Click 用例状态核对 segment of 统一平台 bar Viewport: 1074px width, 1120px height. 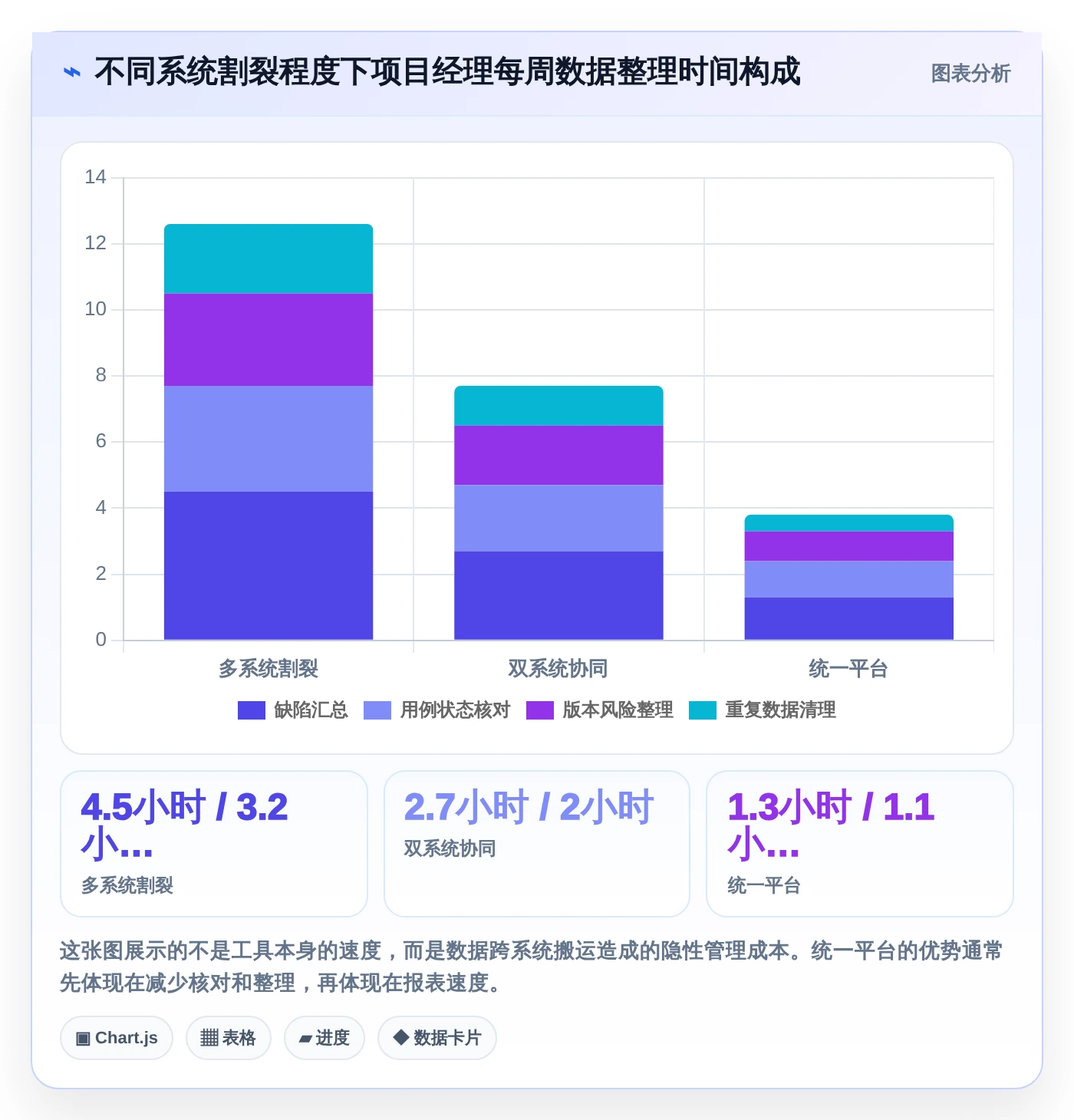pos(849,579)
